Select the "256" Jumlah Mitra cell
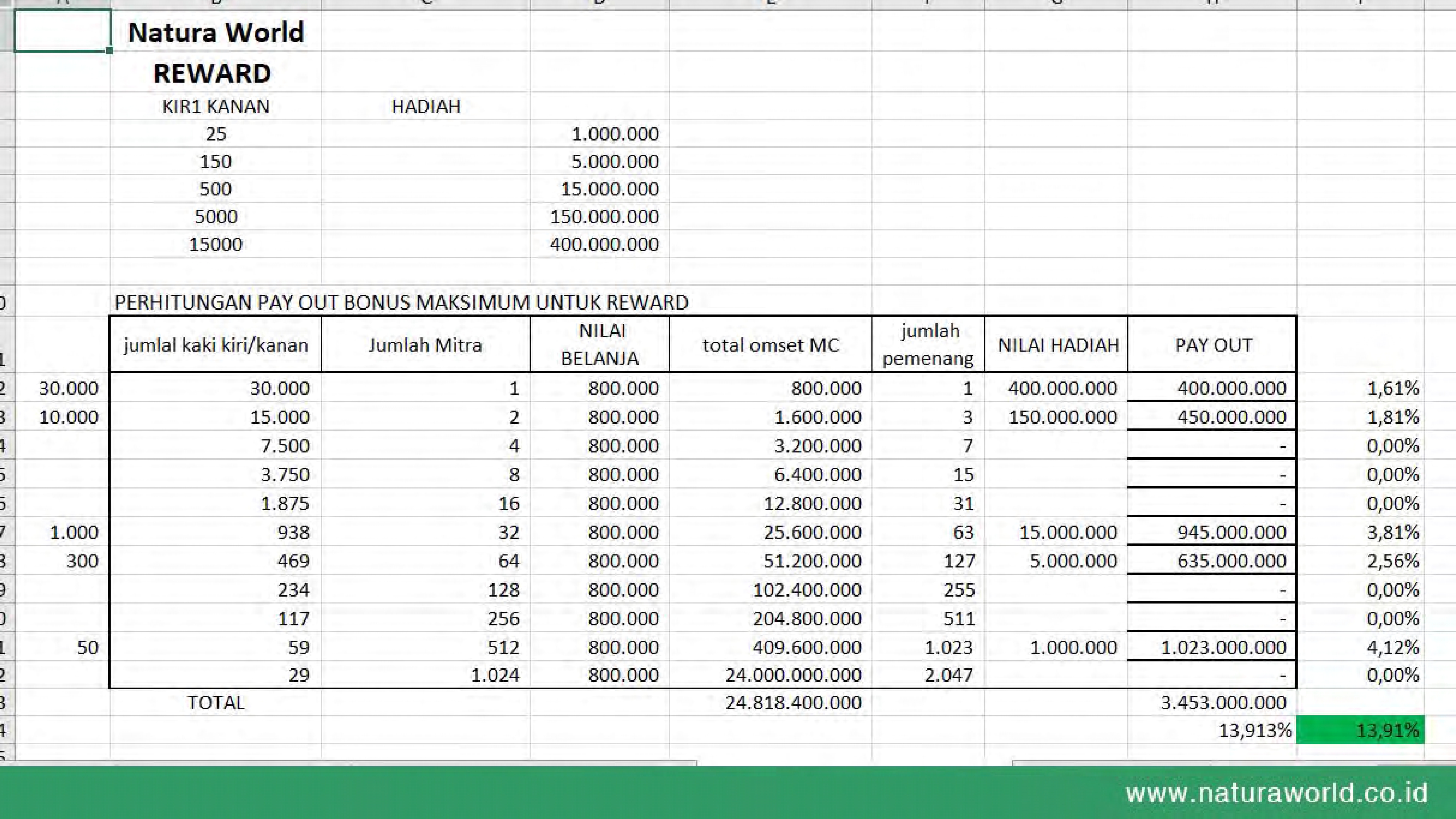The height and width of the screenshot is (819, 1456). coord(426,619)
